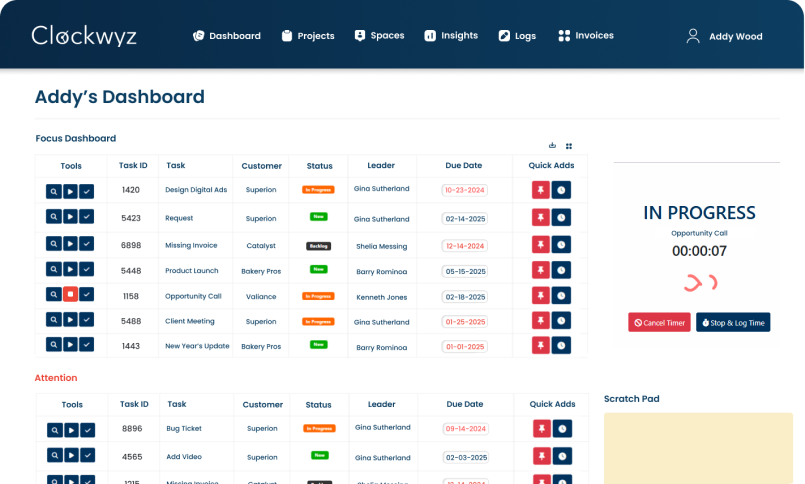Open the Opportunity Call task link
Viewport: 805px width, 484px height.
[194, 296]
